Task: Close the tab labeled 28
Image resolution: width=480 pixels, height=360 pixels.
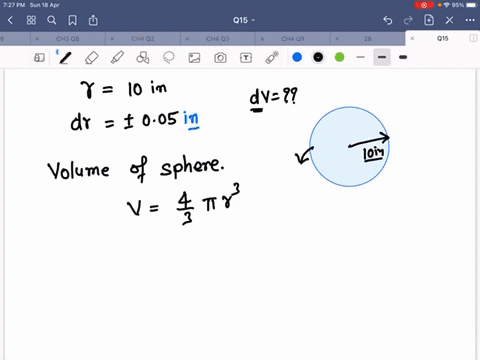Action: pyautogui.click(x=337, y=39)
